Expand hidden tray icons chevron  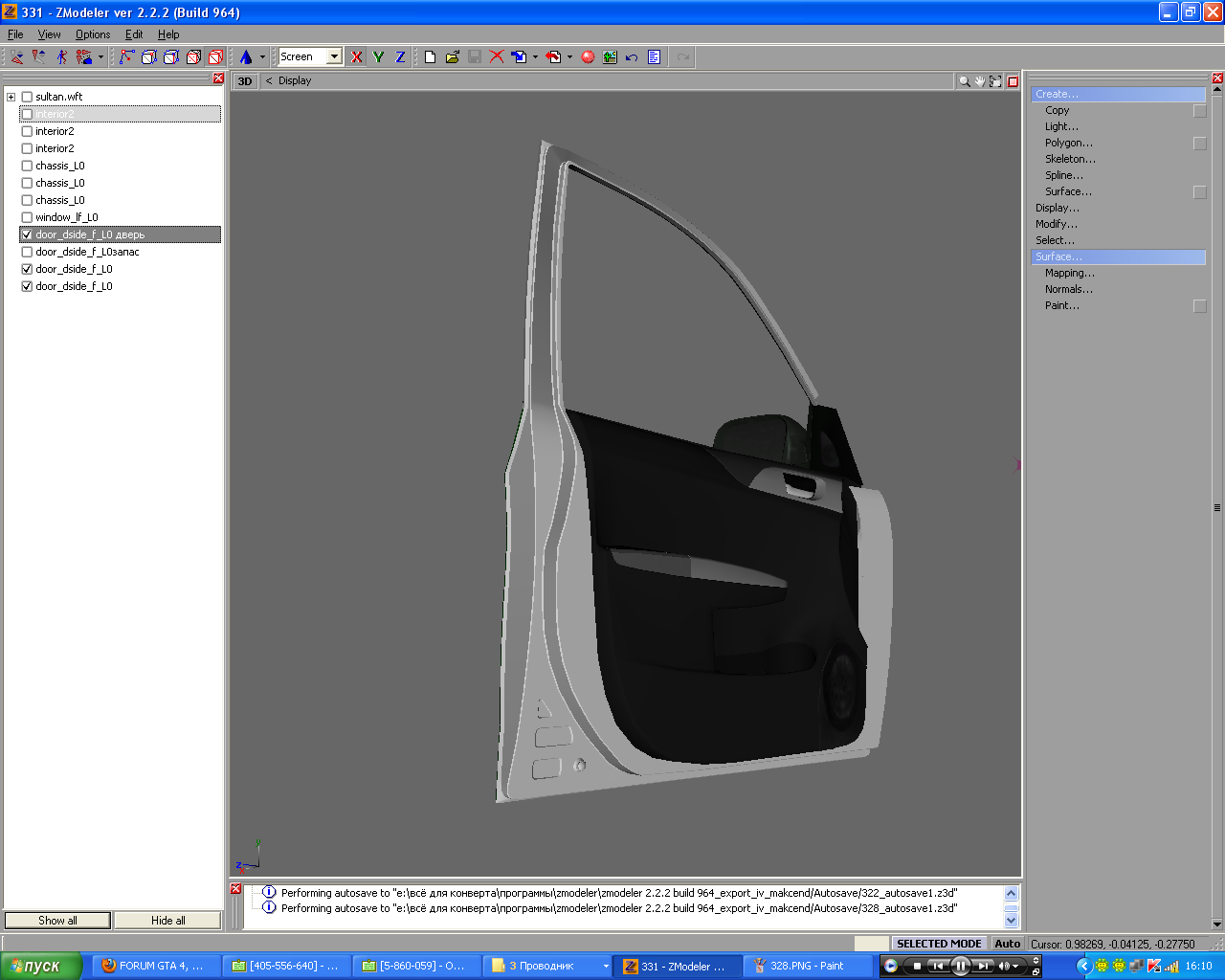1083,966
